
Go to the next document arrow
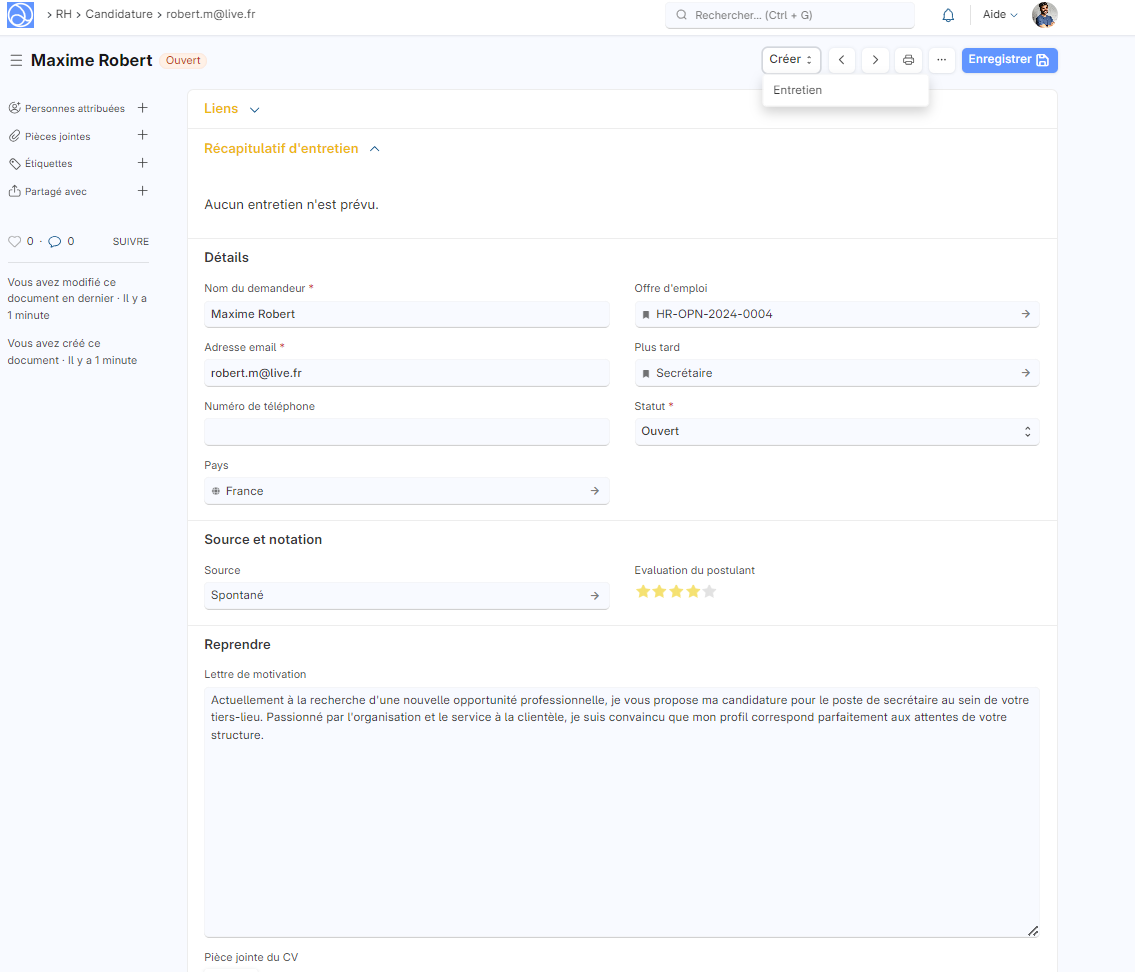click(875, 60)
